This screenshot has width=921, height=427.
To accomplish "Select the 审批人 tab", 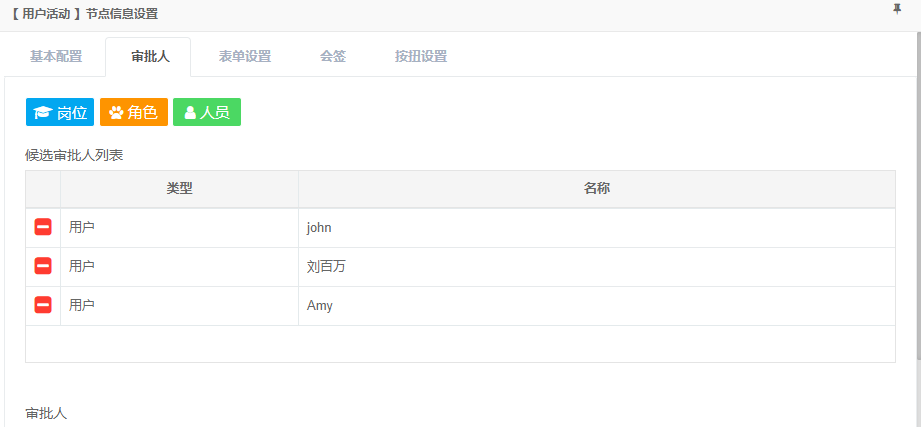I will (x=150, y=56).
